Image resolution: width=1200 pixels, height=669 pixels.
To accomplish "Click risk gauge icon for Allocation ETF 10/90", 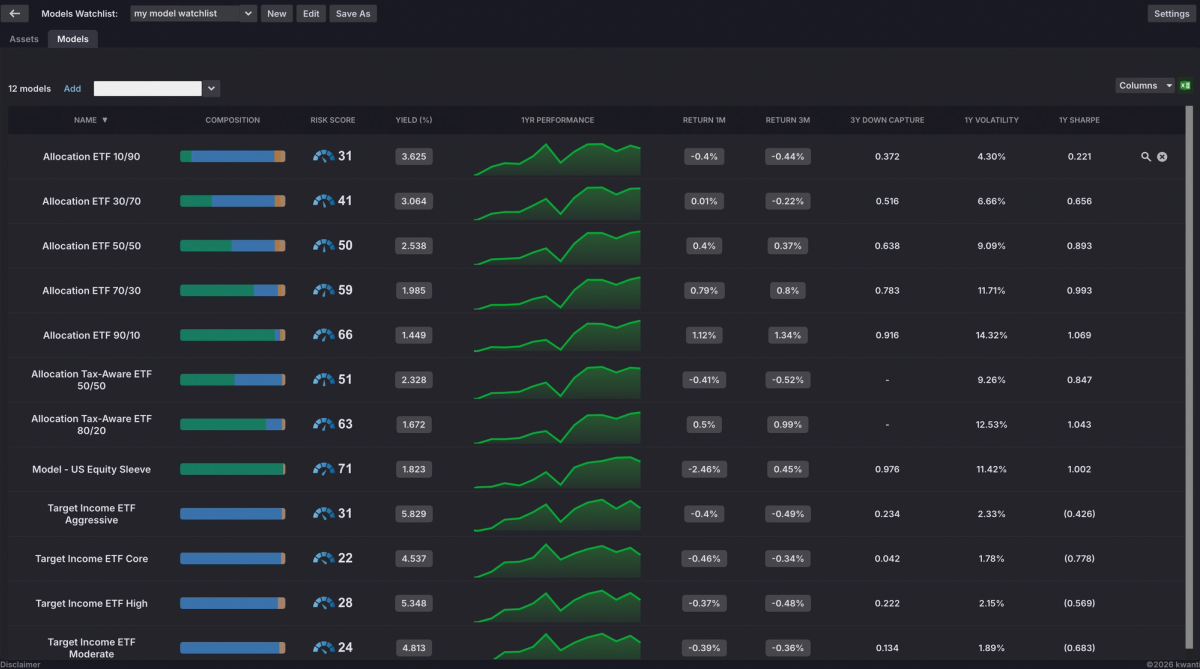I will pyautogui.click(x=323, y=156).
